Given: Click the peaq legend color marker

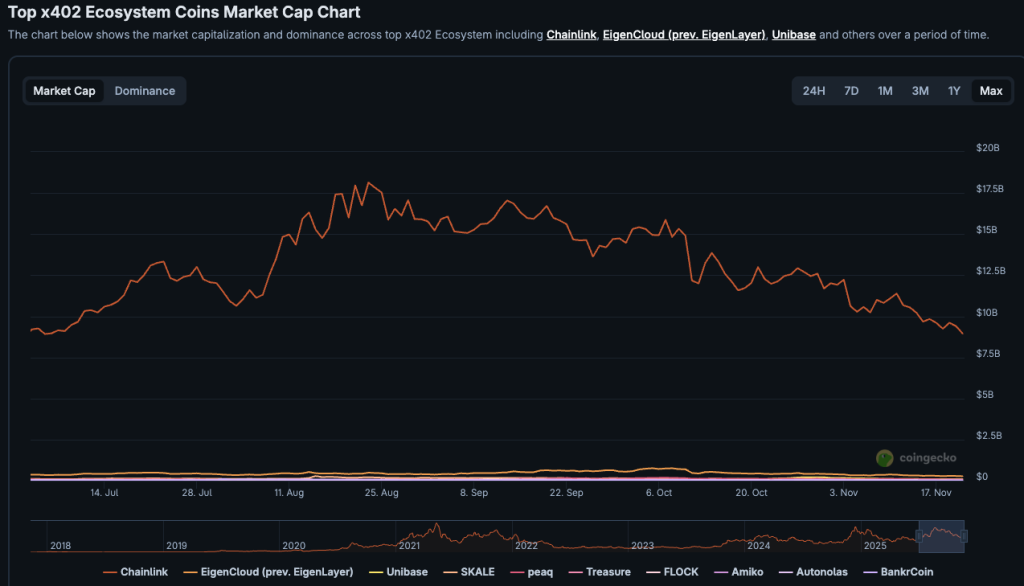Looking at the screenshot, I should [x=518, y=572].
